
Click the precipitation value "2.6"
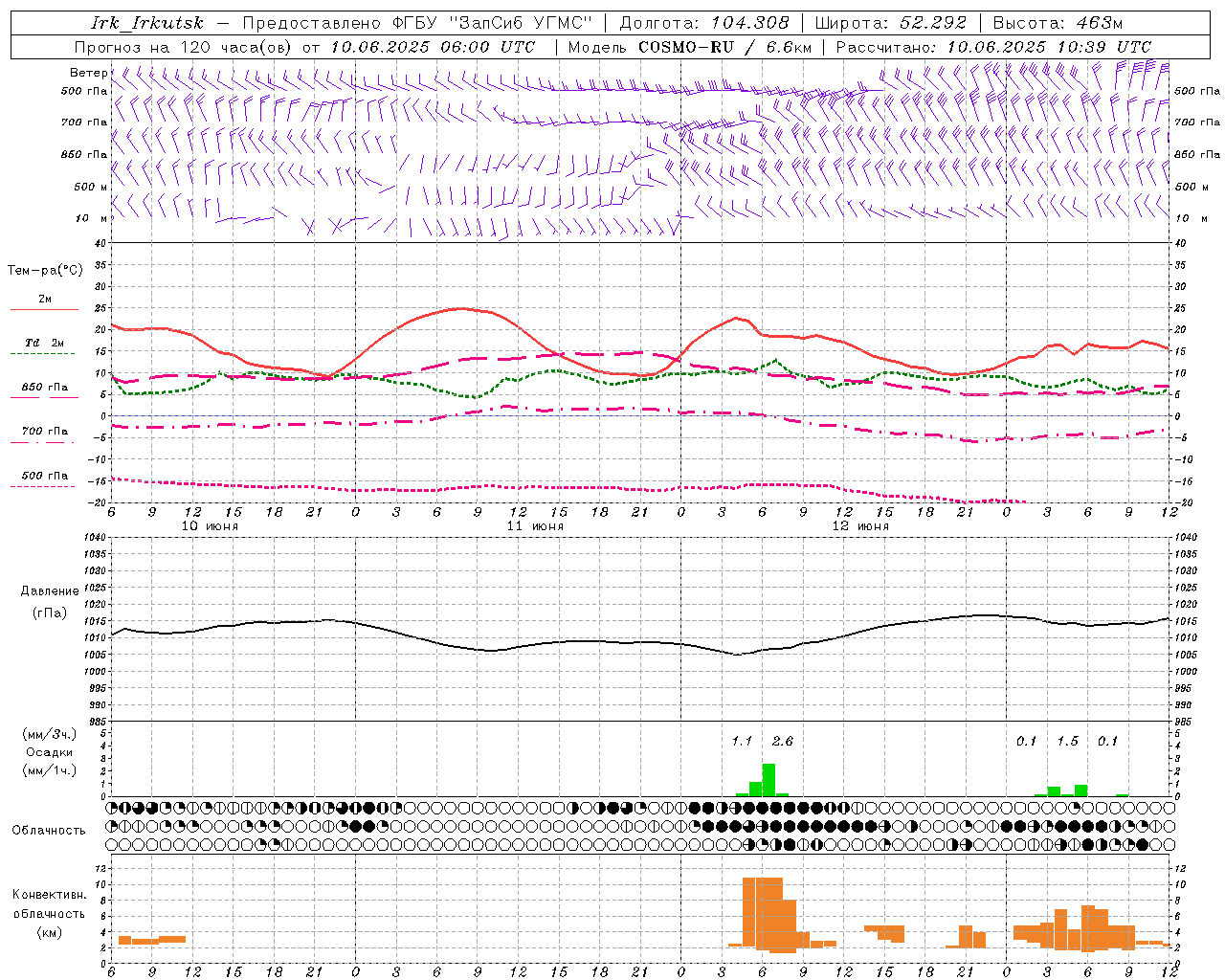tap(782, 741)
